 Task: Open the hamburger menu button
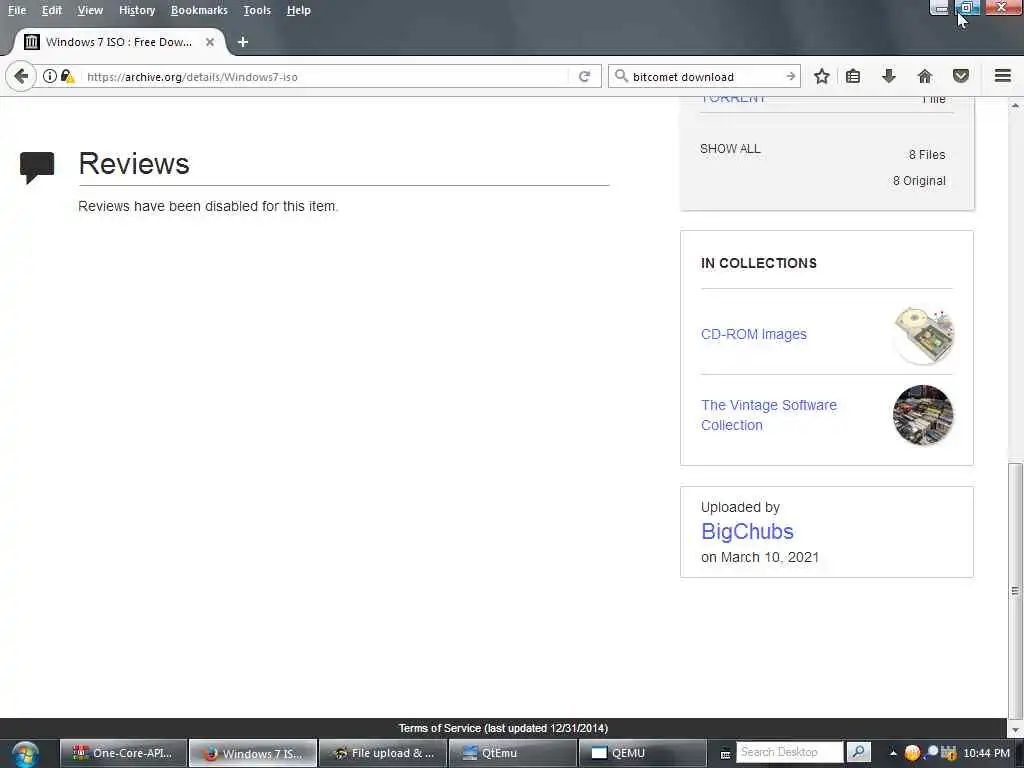[1003, 76]
